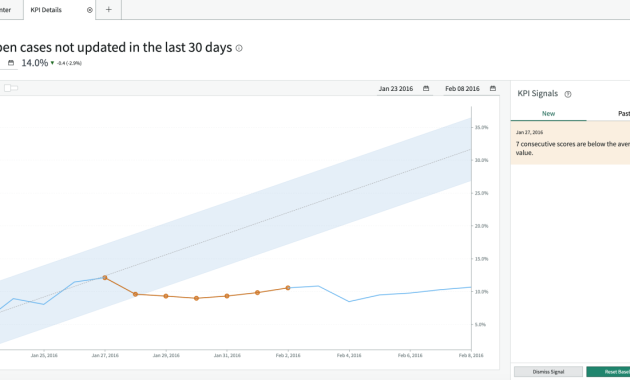Switch to the Past signals tab
Image resolution: width=630 pixels, height=380 pixels.
(624, 114)
